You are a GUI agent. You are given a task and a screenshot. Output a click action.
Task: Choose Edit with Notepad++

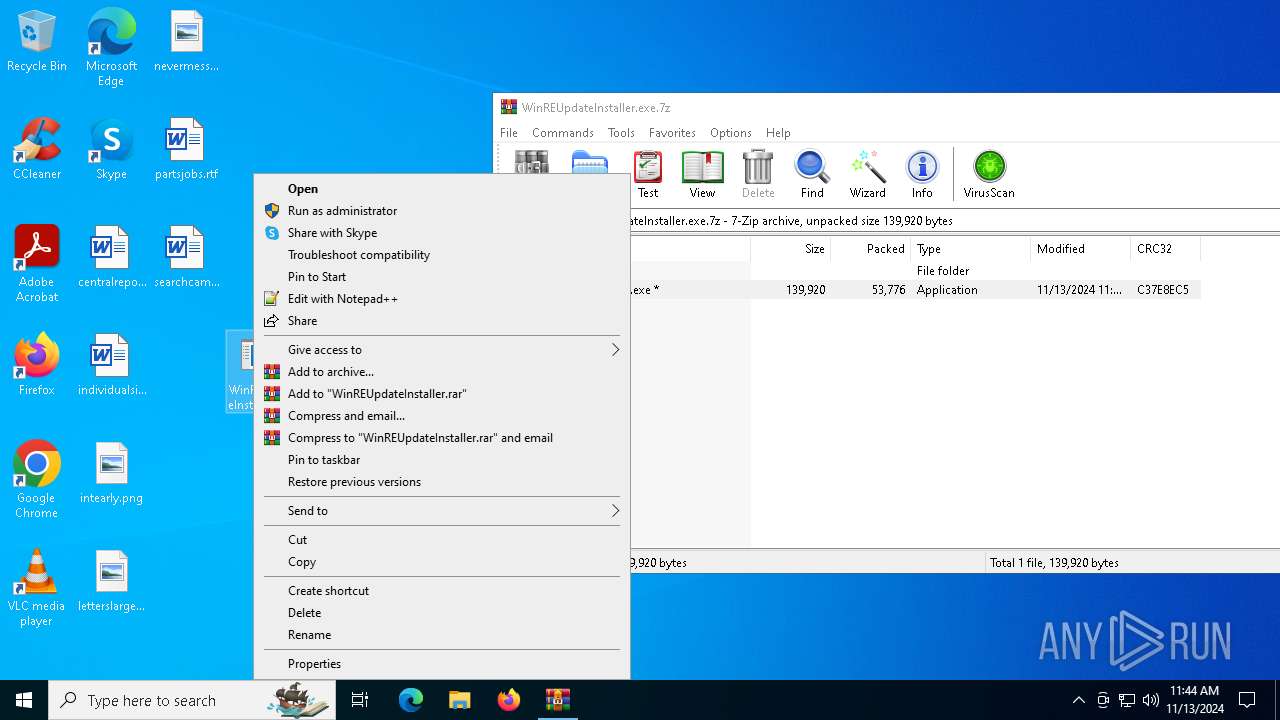pyautogui.click(x=442, y=299)
